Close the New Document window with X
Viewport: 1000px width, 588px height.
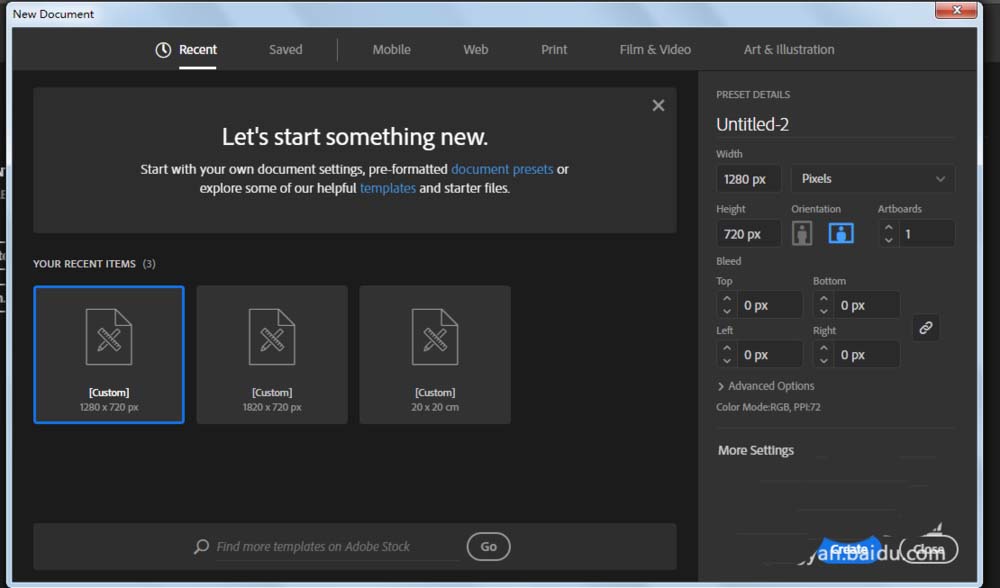[956, 10]
